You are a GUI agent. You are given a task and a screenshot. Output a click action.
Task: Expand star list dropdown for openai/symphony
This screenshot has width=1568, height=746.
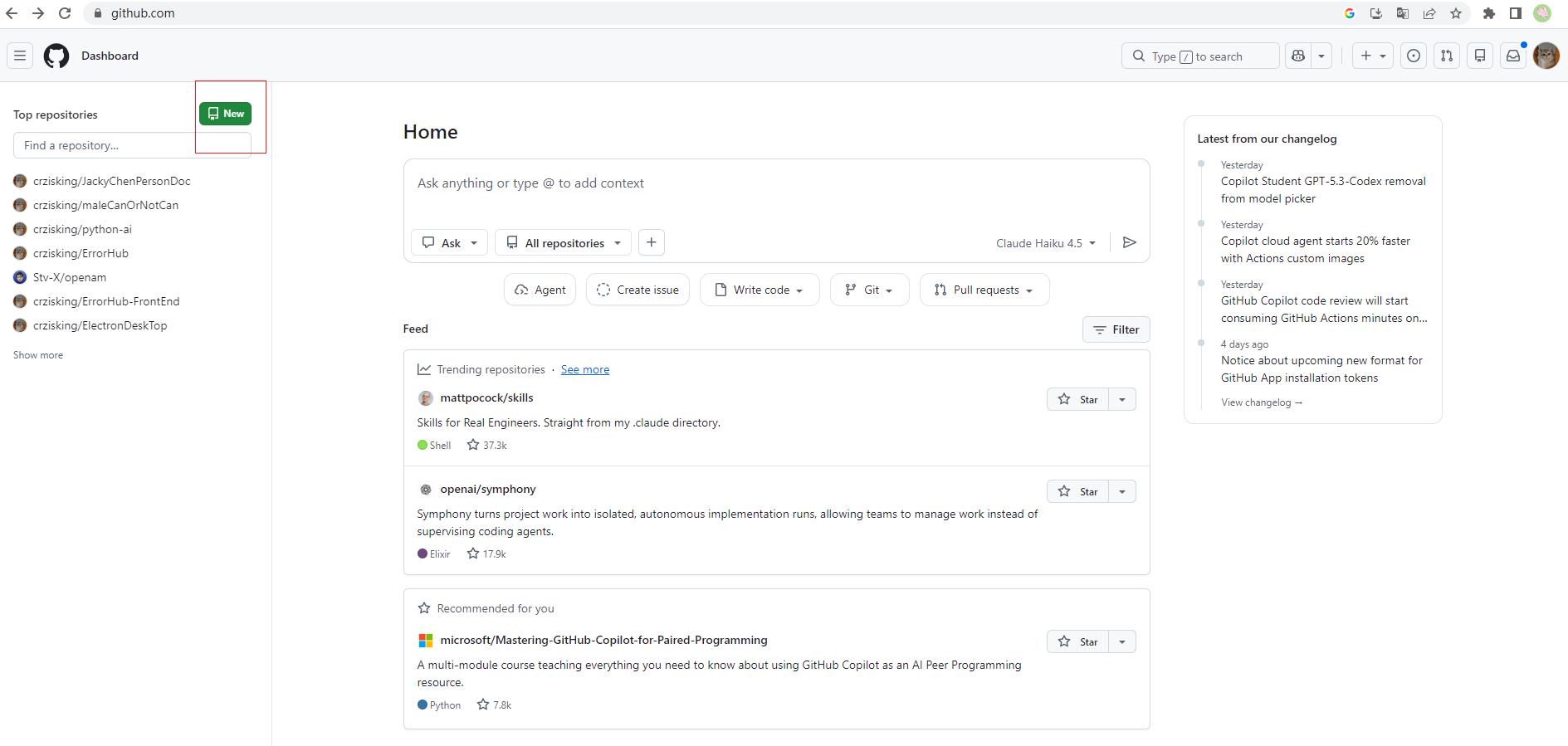click(x=1122, y=491)
